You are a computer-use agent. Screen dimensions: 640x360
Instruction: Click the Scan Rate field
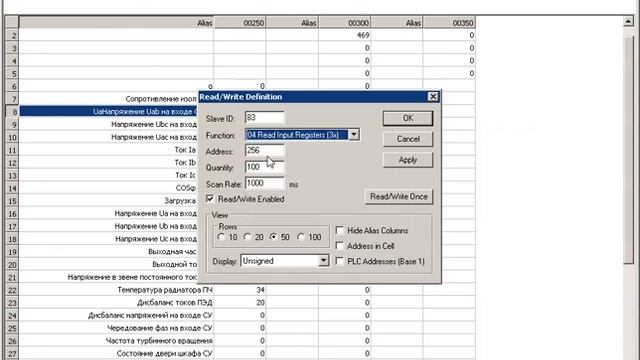[x=264, y=183]
